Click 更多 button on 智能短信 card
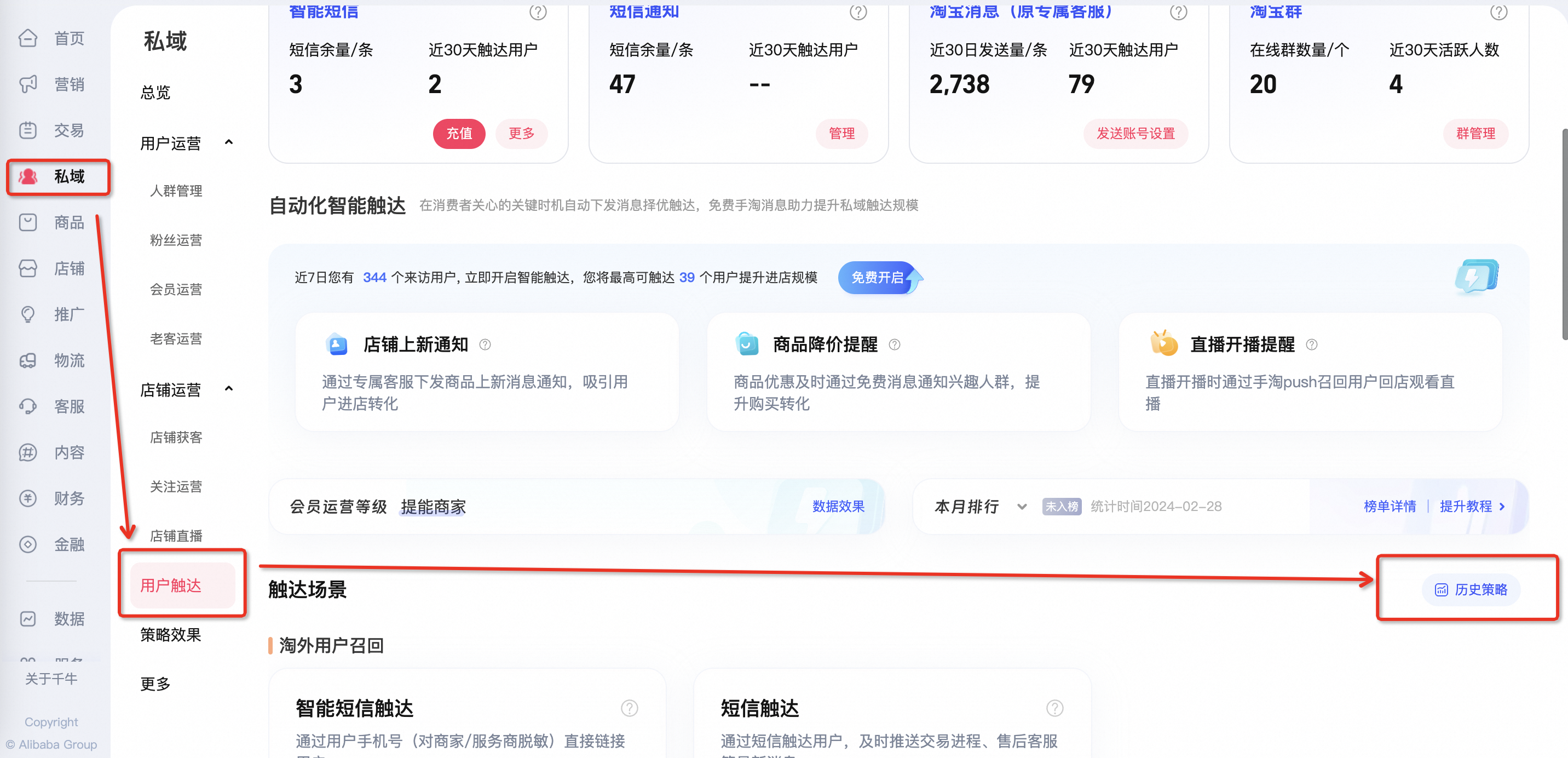This screenshot has height=758, width=1568. pos(521,133)
